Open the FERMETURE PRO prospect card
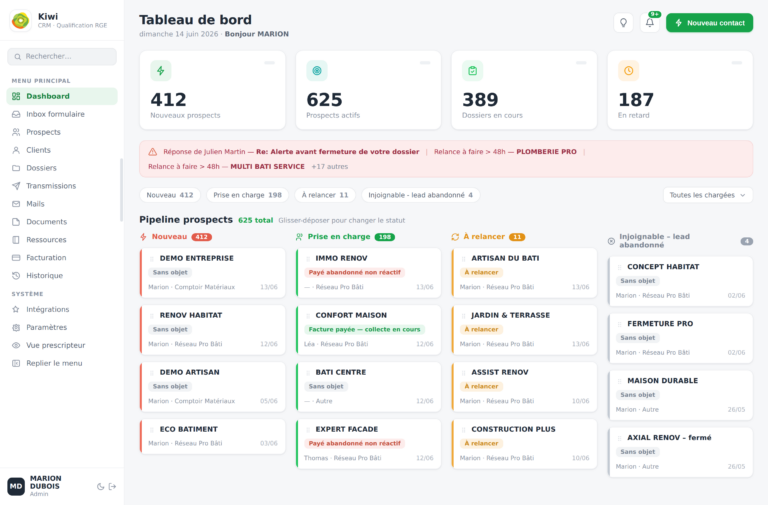The image size is (768, 505). (680, 338)
